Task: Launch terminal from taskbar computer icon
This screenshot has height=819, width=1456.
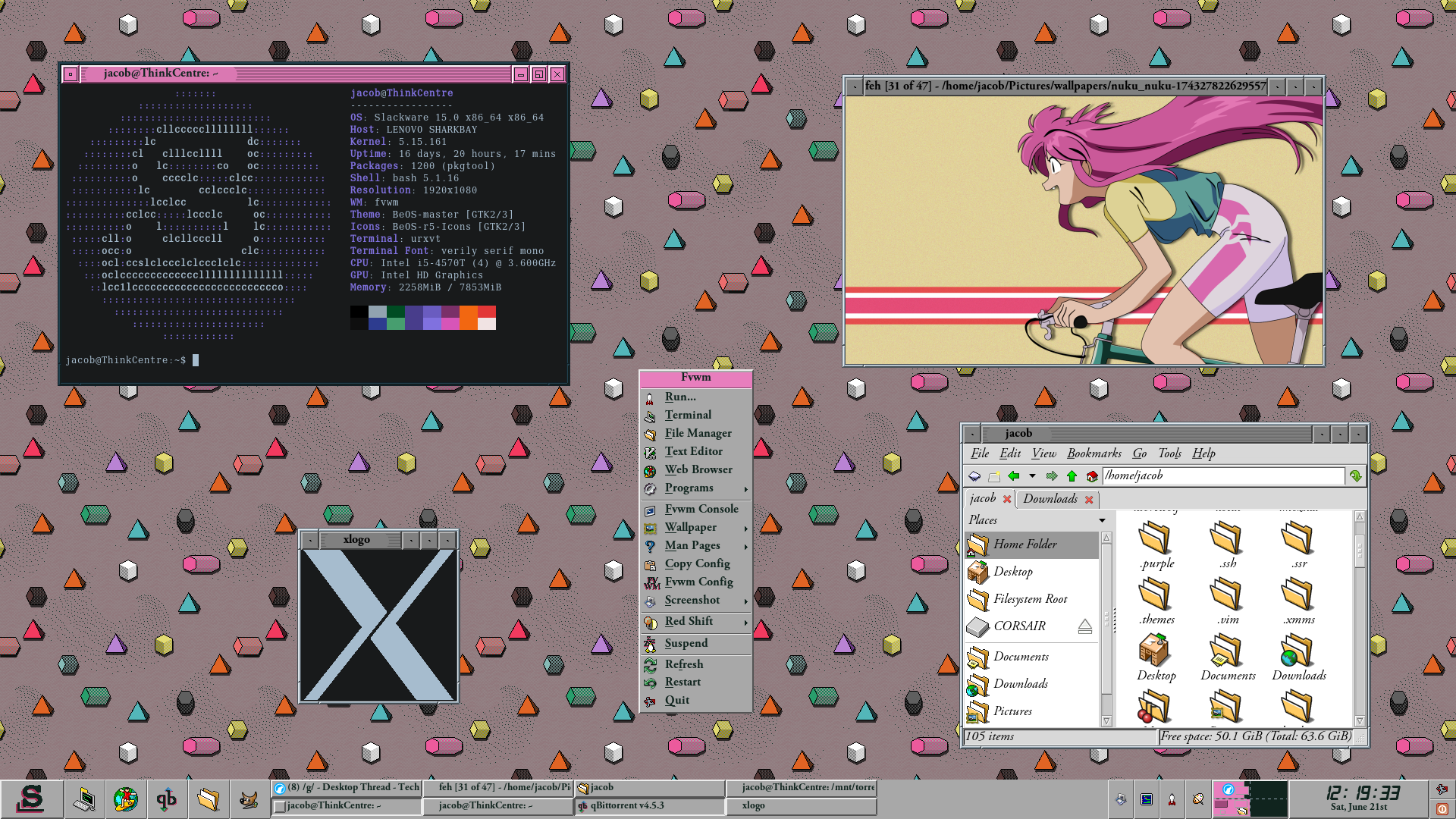Action: tap(84, 799)
